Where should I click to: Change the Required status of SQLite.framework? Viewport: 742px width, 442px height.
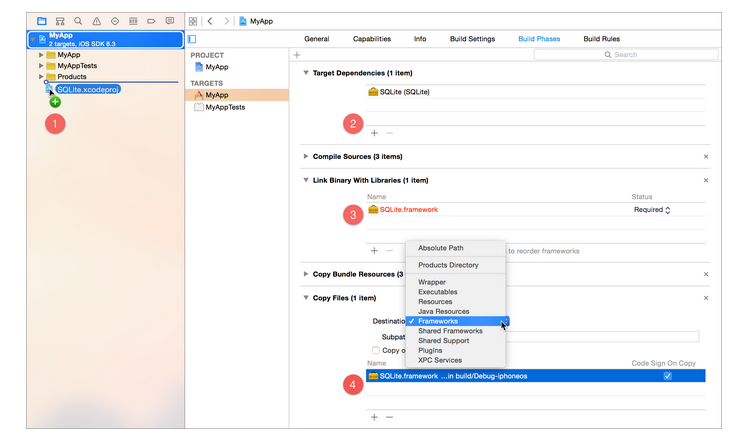click(652, 210)
